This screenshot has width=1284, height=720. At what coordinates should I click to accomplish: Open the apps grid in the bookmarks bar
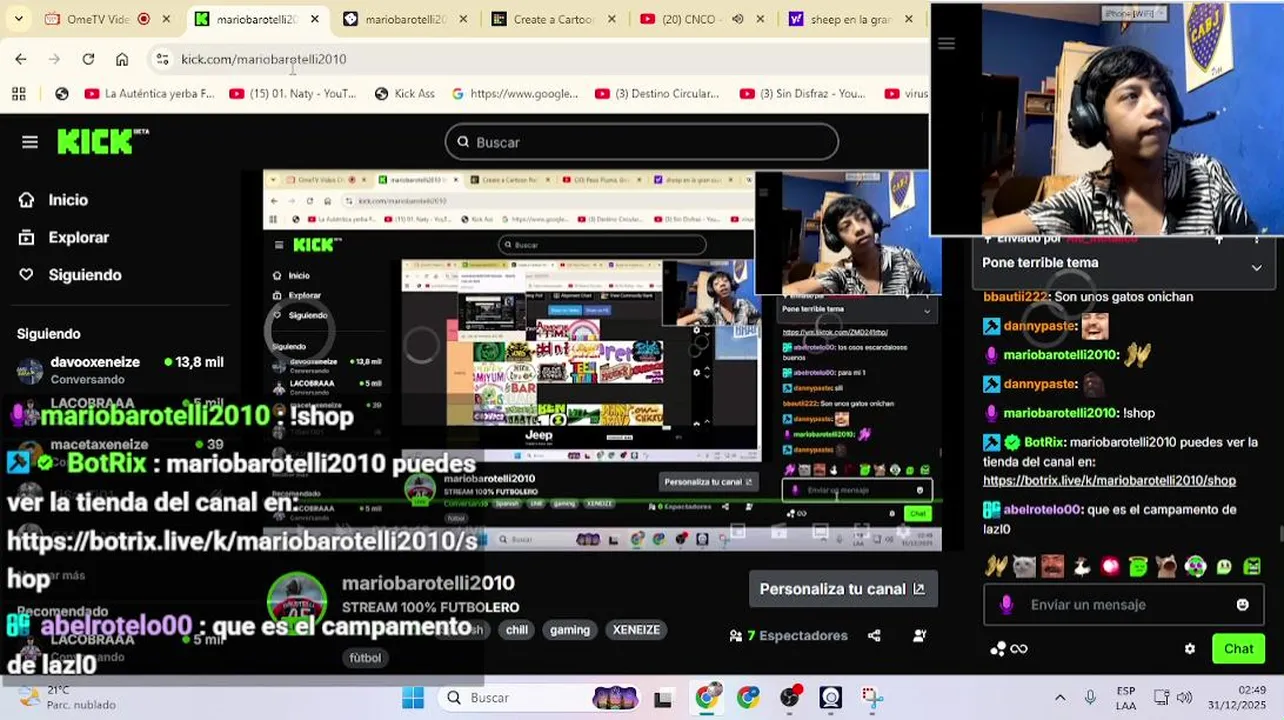pos(18,93)
